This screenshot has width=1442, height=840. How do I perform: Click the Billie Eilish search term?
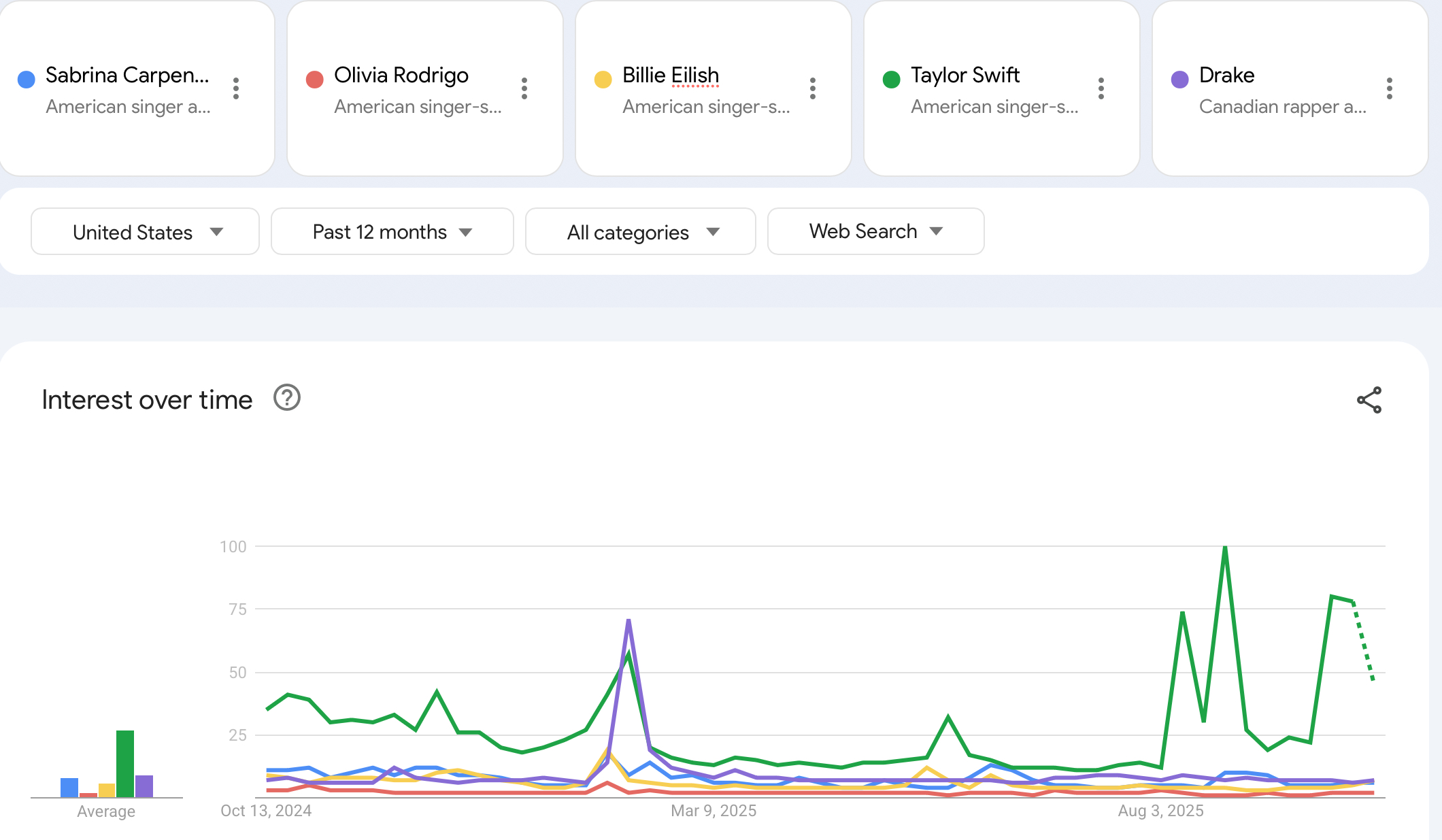tap(670, 75)
